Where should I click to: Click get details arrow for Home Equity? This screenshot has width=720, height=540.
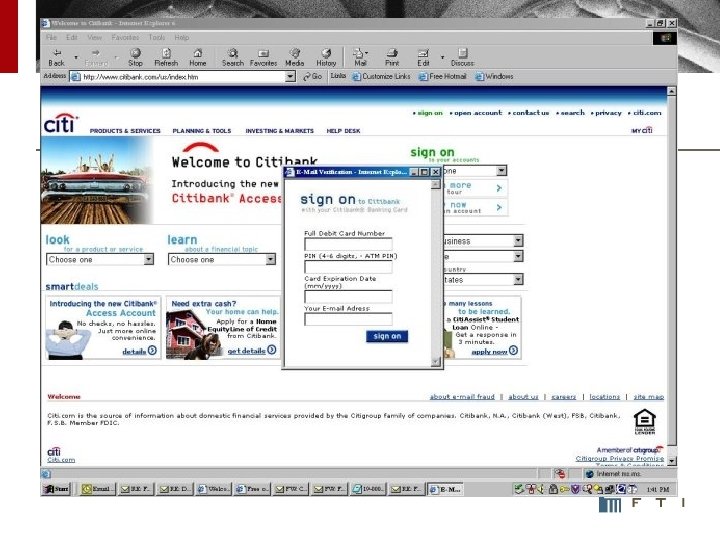pos(272,350)
